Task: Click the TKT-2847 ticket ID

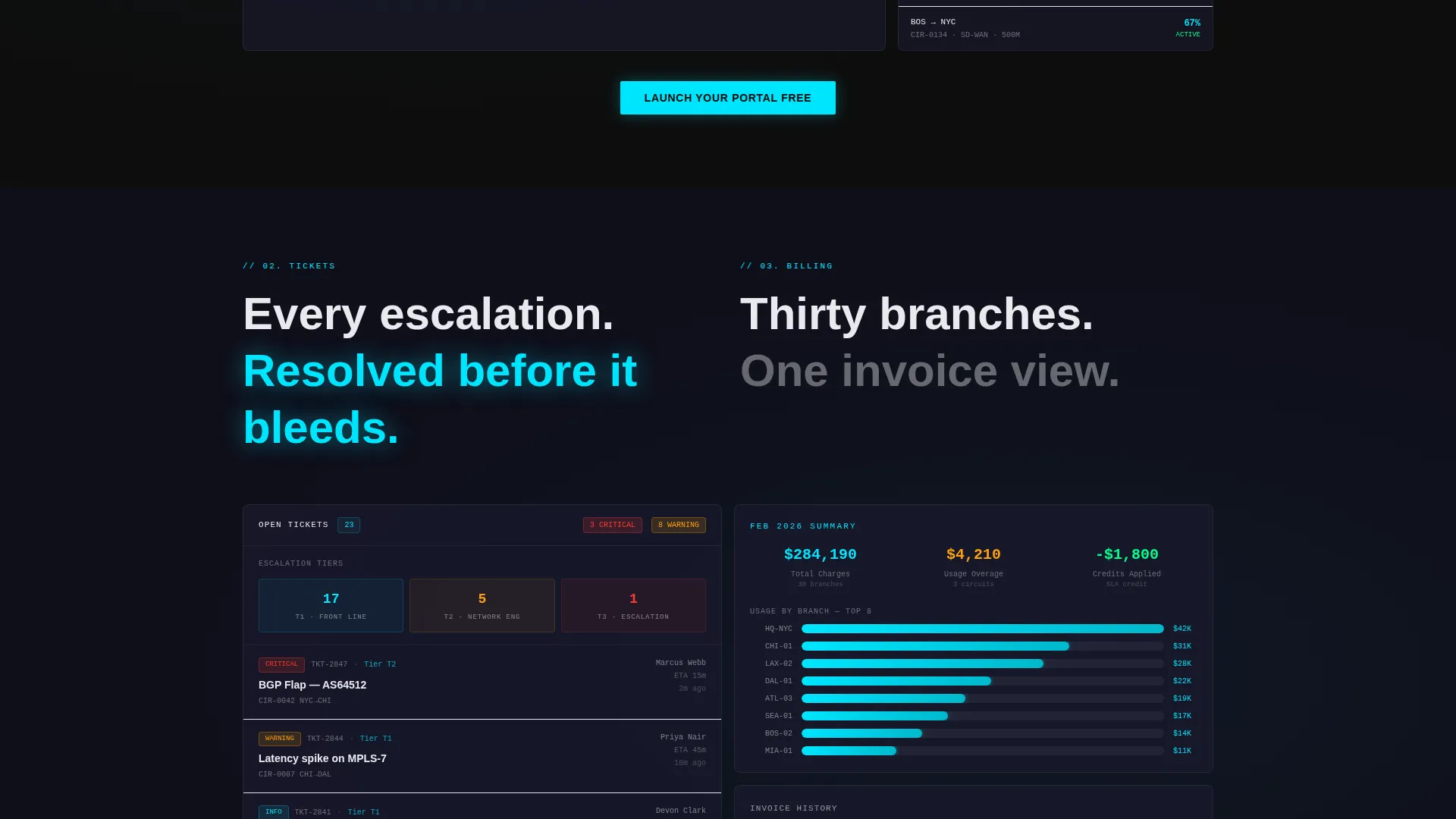Action: point(329,664)
